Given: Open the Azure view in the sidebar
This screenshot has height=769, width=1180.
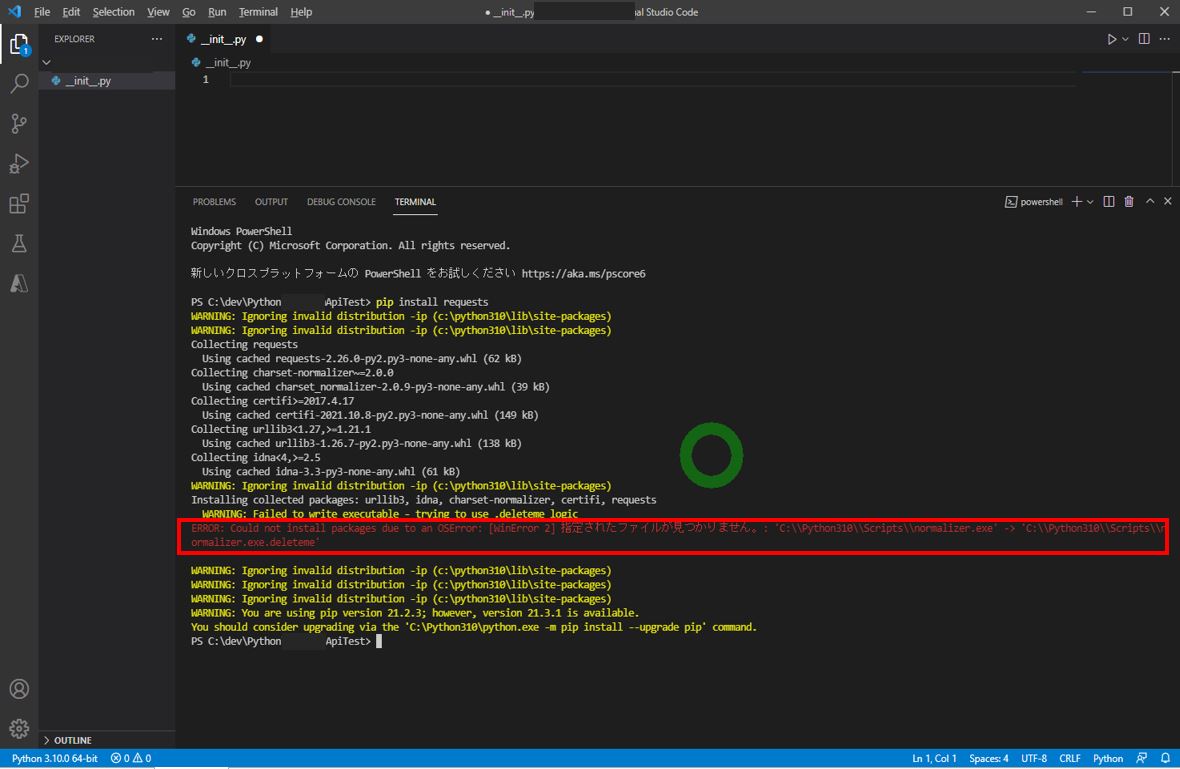Looking at the screenshot, I should [18, 283].
